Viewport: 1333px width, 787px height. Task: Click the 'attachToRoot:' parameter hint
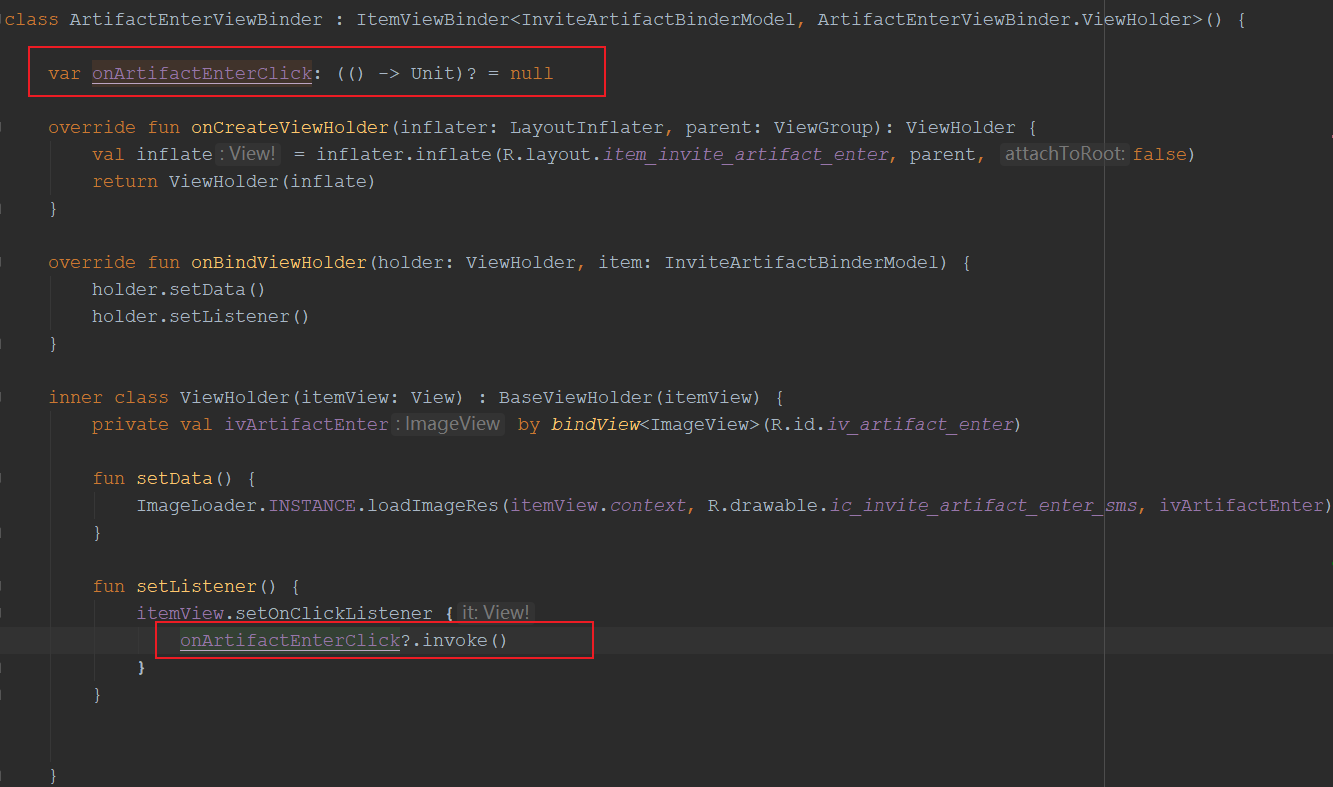[1065, 154]
